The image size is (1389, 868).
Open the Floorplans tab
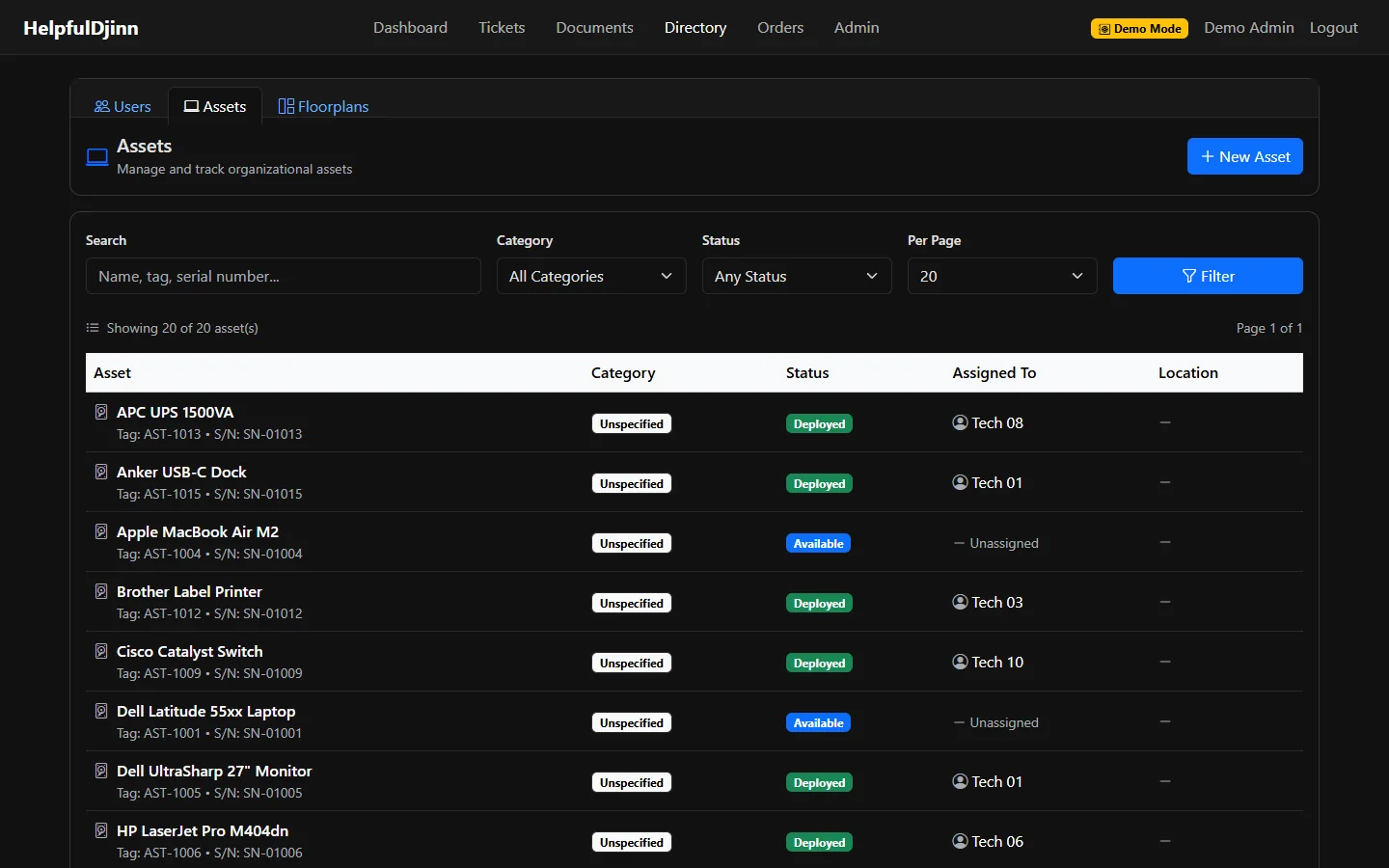coord(323,106)
